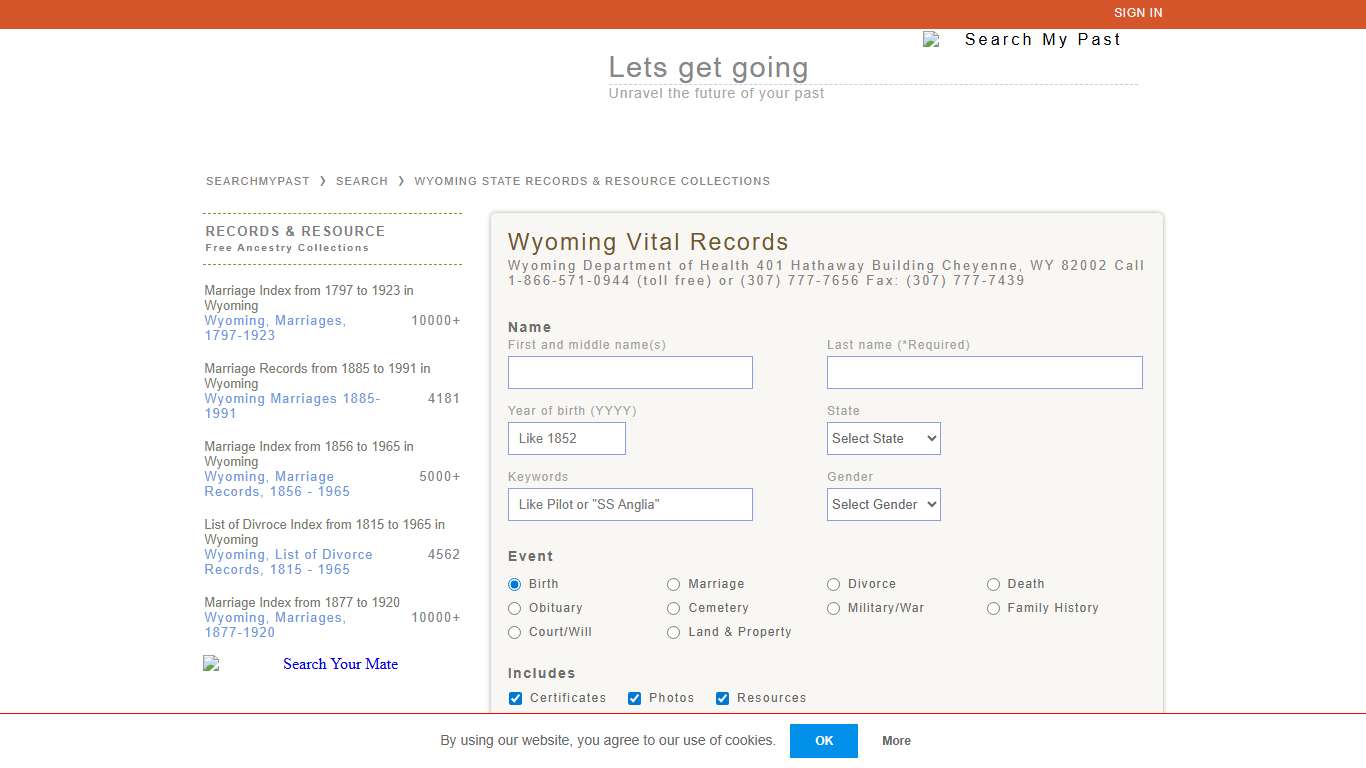Navigate to SEARCHMYPAST breadcrumb home
Viewport: 1366px width, 768px height.
(x=257, y=181)
